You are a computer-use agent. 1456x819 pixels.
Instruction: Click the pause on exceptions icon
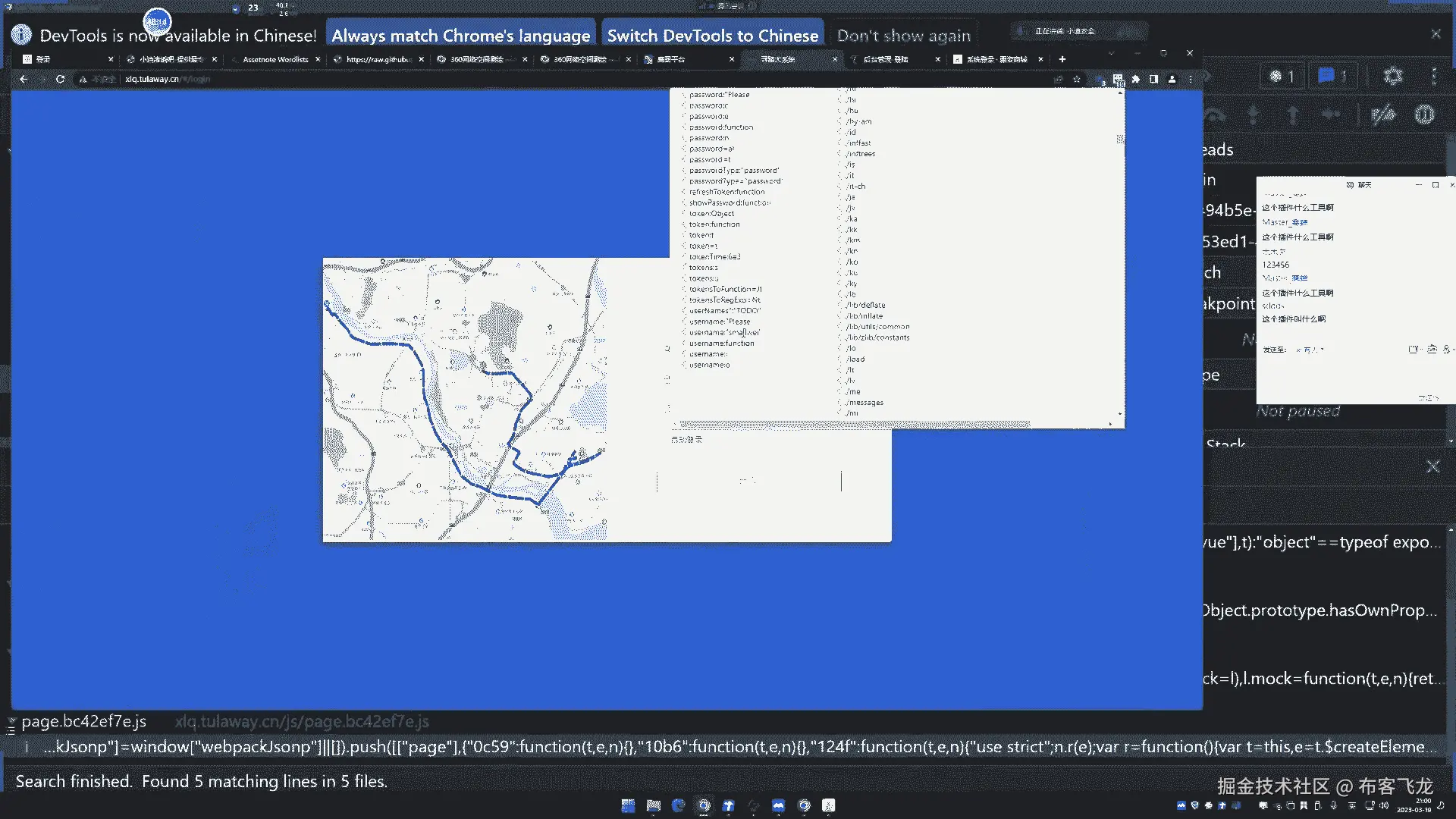(x=1424, y=115)
